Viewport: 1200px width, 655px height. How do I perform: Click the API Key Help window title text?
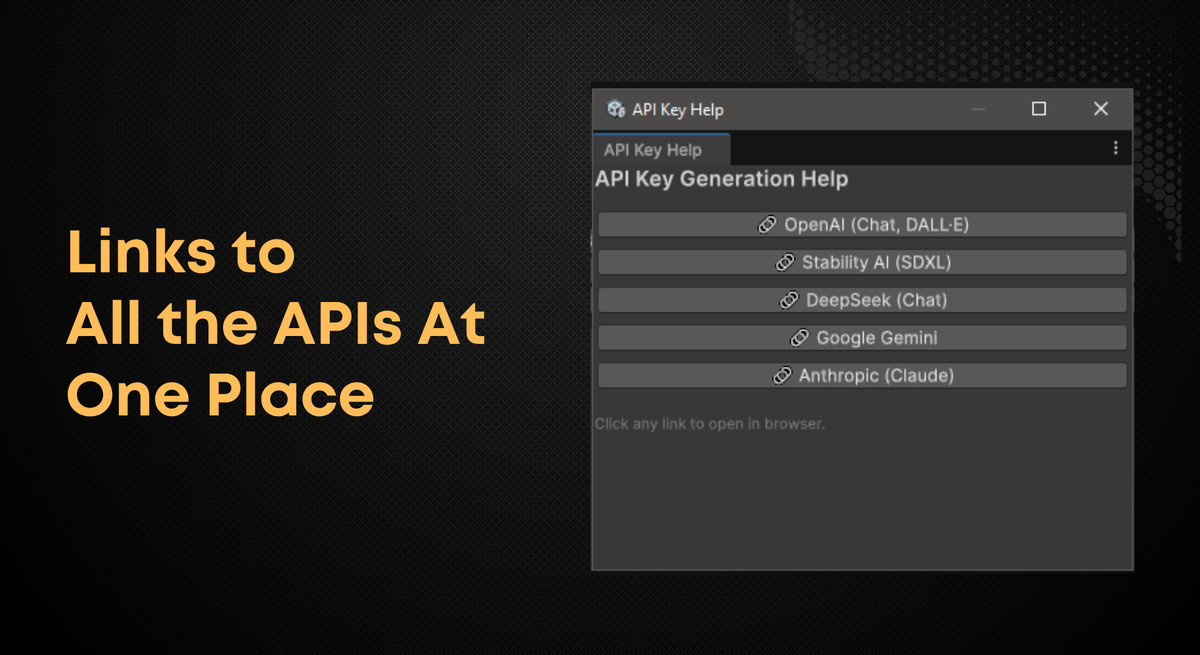tap(677, 110)
